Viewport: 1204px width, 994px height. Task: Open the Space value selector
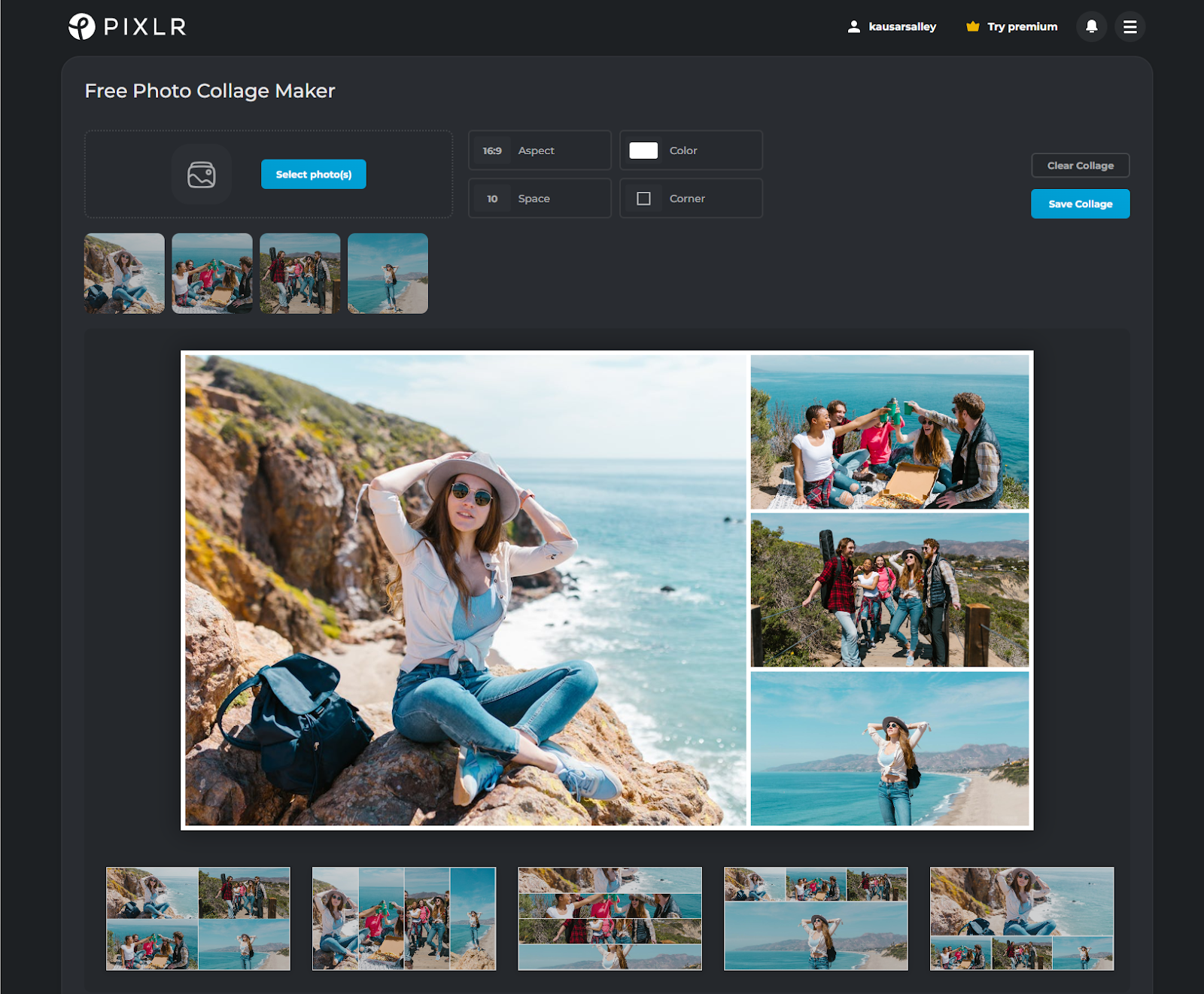click(x=540, y=199)
